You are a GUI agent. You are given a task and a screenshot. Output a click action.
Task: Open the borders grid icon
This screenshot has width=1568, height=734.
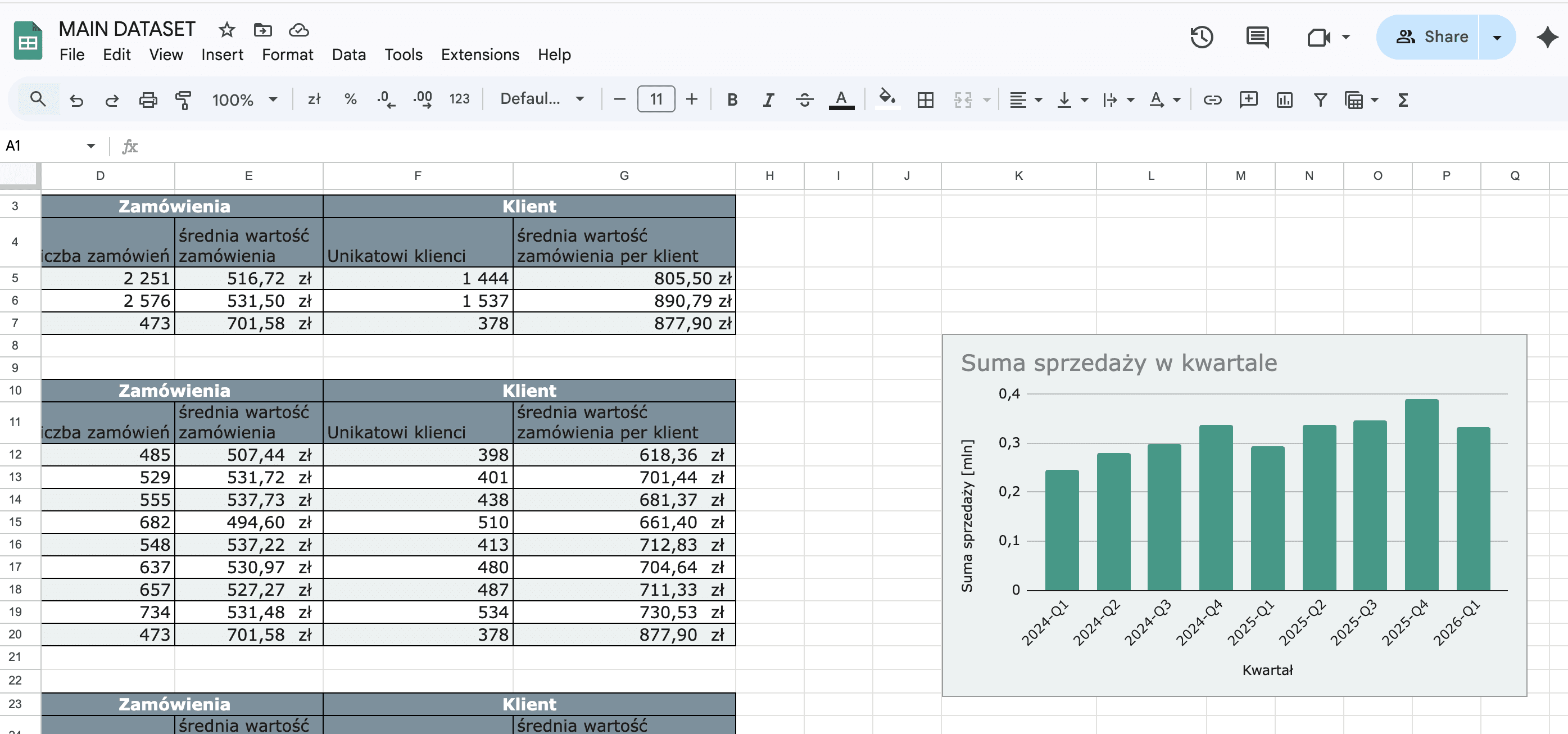click(x=925, y=99)
